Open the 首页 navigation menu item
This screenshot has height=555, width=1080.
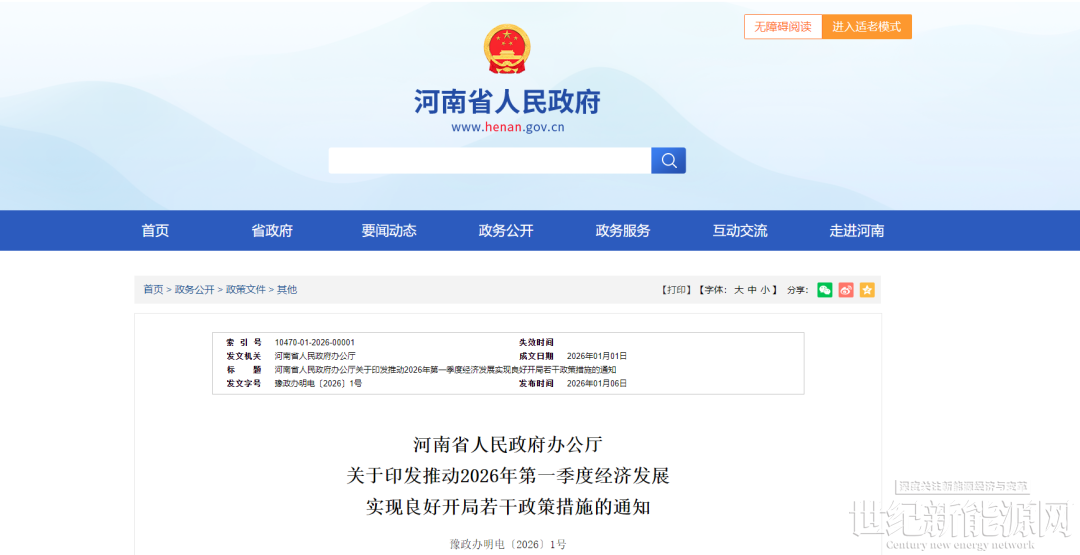pos(155,231)
